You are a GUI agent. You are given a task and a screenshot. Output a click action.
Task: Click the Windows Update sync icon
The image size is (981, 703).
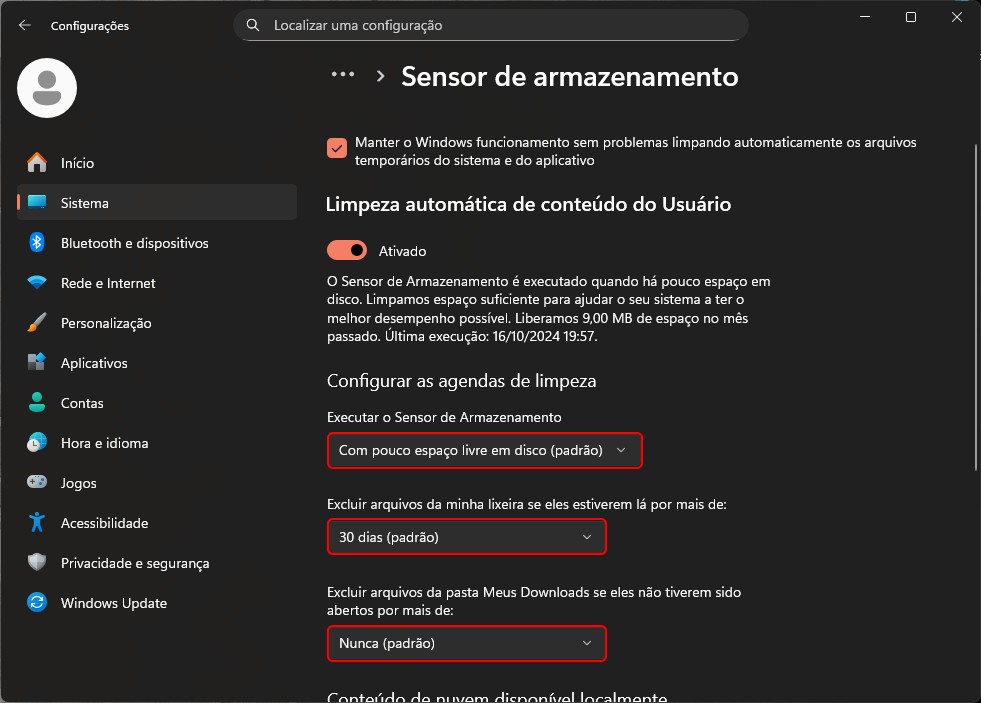37,603
